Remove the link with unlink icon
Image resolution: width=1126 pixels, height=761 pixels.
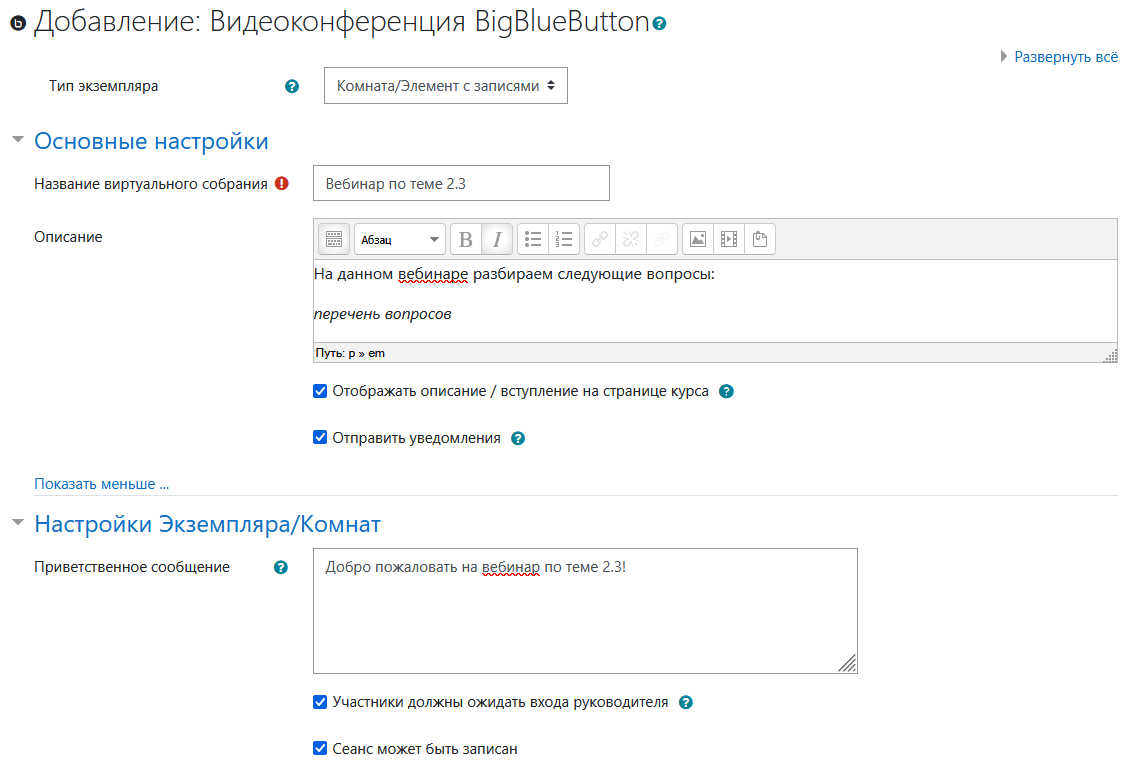point(631,239)
